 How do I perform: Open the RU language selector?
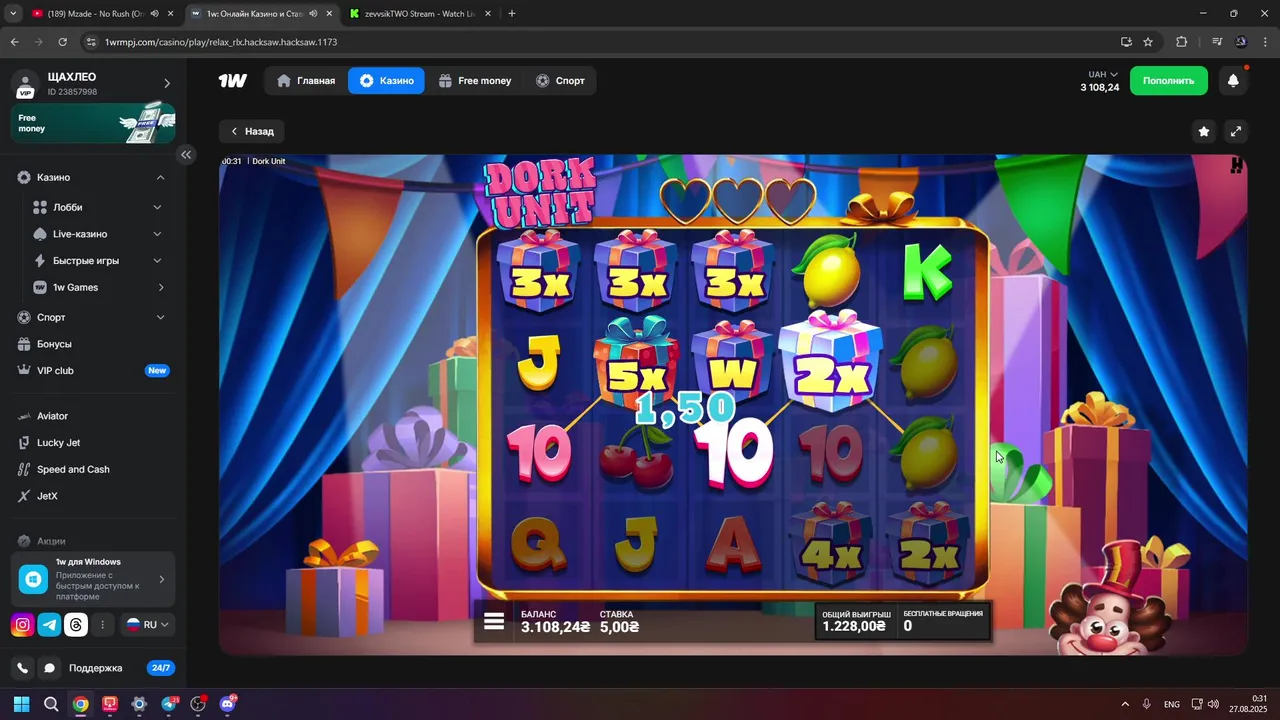[147, 625]
